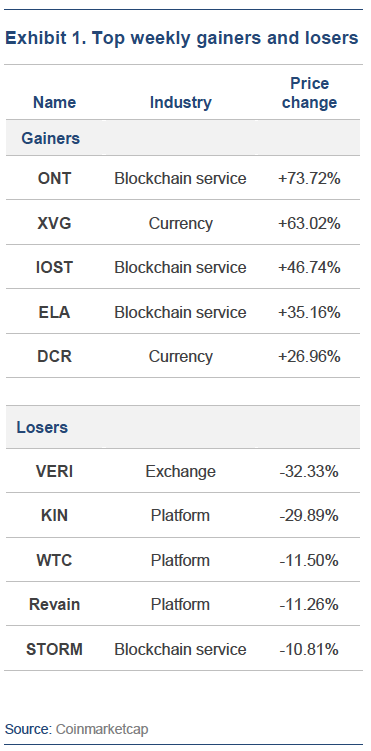371x751 pixels.
Task: Open the Coinmarketcap source text
Action: (102, 729)
